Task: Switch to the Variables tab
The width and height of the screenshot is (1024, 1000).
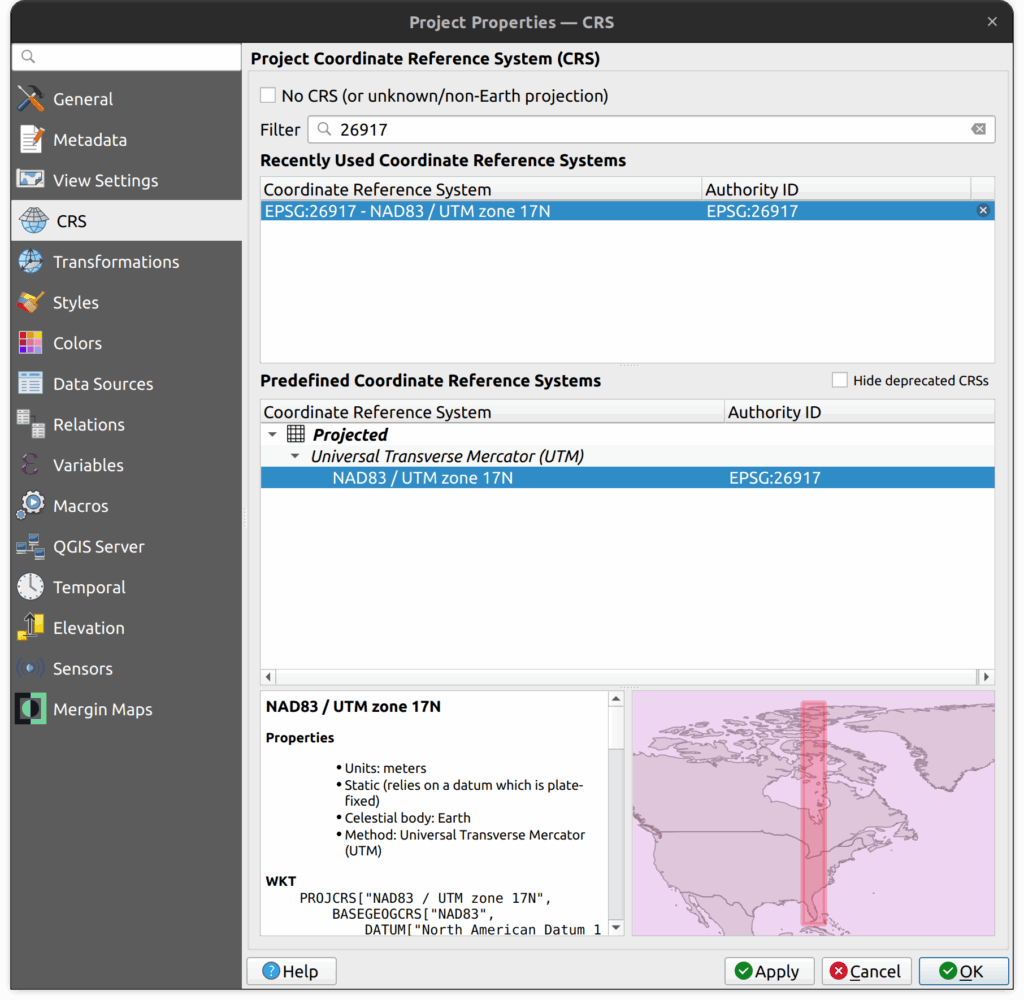Action: pyautogui.click(x=88, y=465)
